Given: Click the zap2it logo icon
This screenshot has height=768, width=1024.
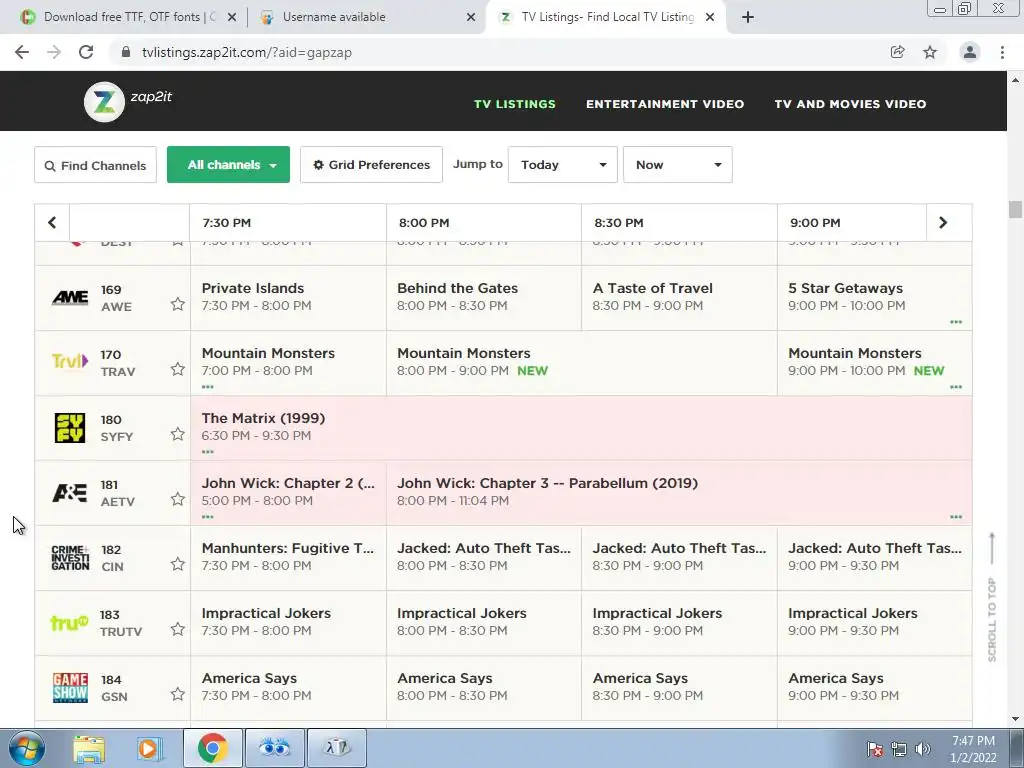Looking at the screenshot, I should click(104, 102).
